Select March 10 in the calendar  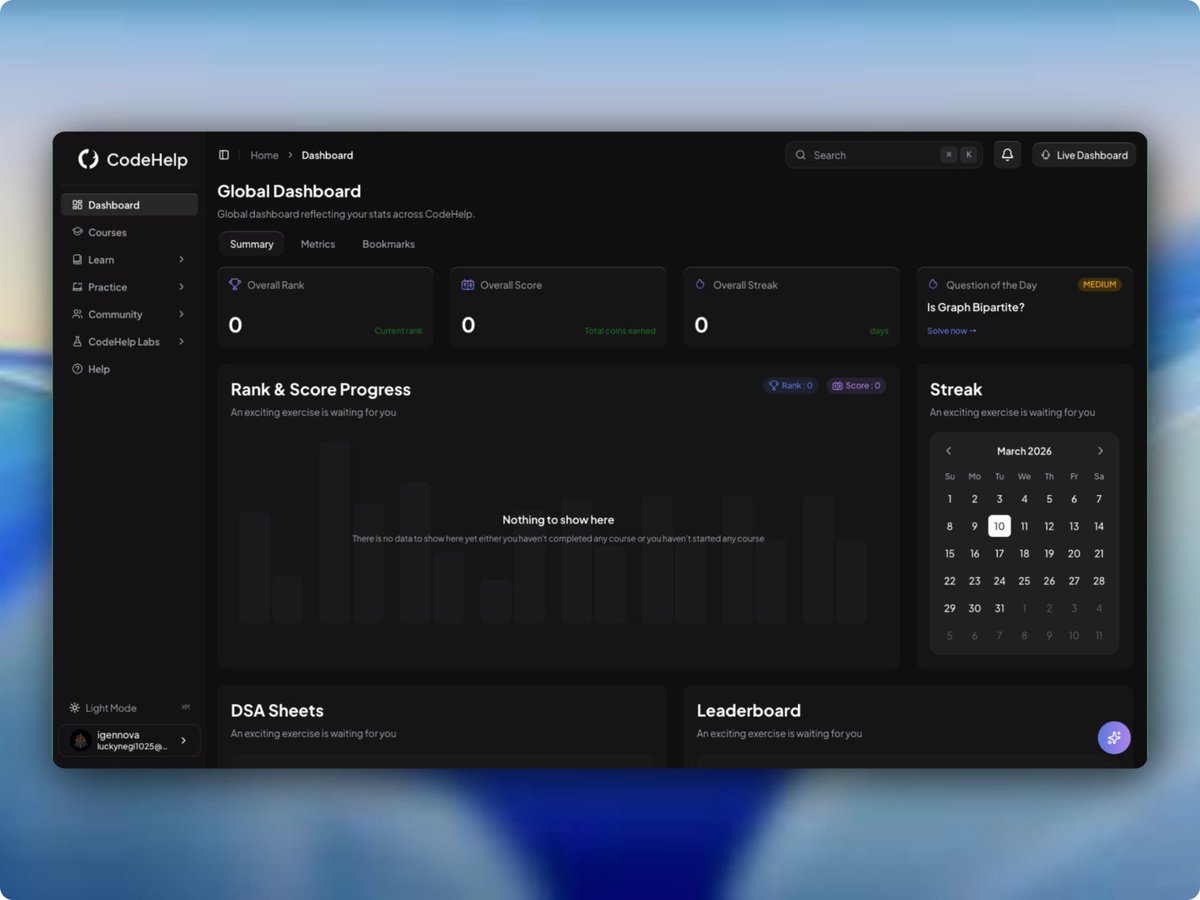tap(999, 526)
